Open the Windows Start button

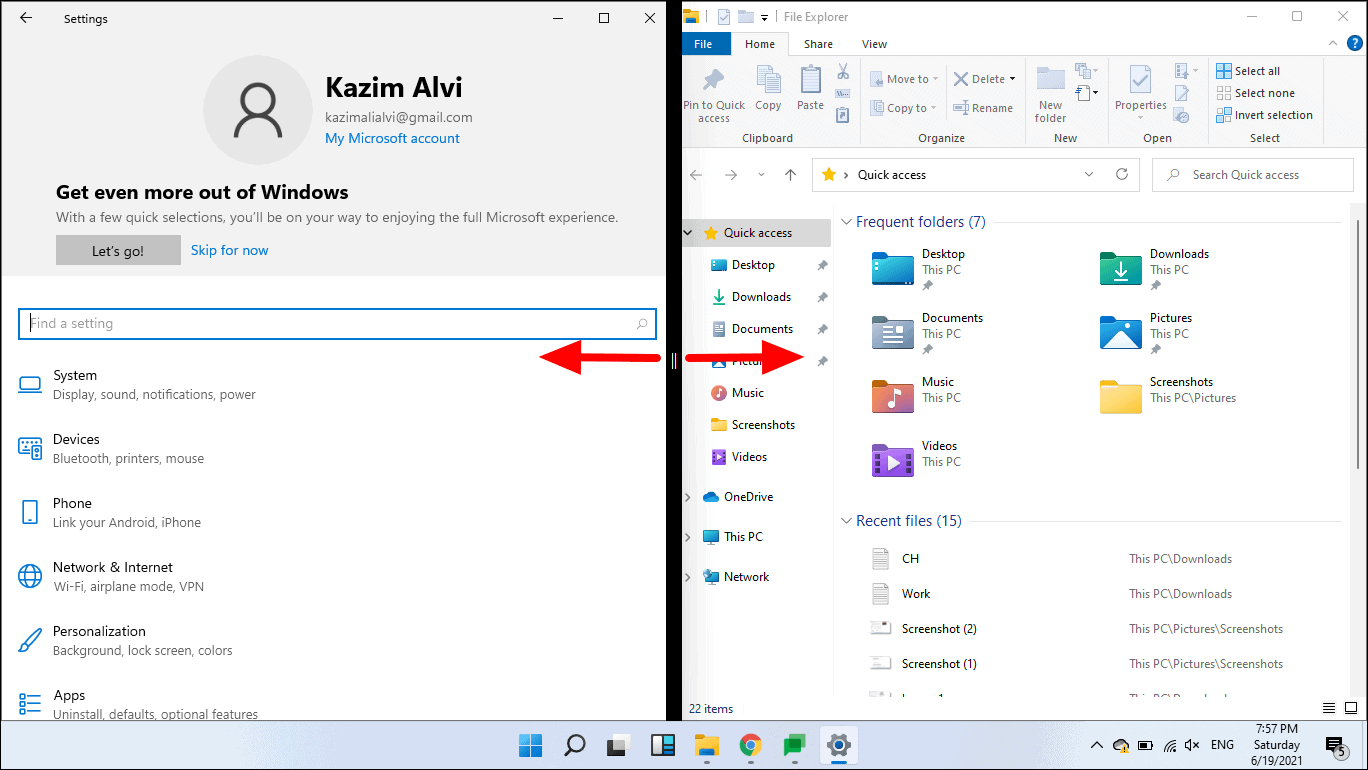pos(530,745)
